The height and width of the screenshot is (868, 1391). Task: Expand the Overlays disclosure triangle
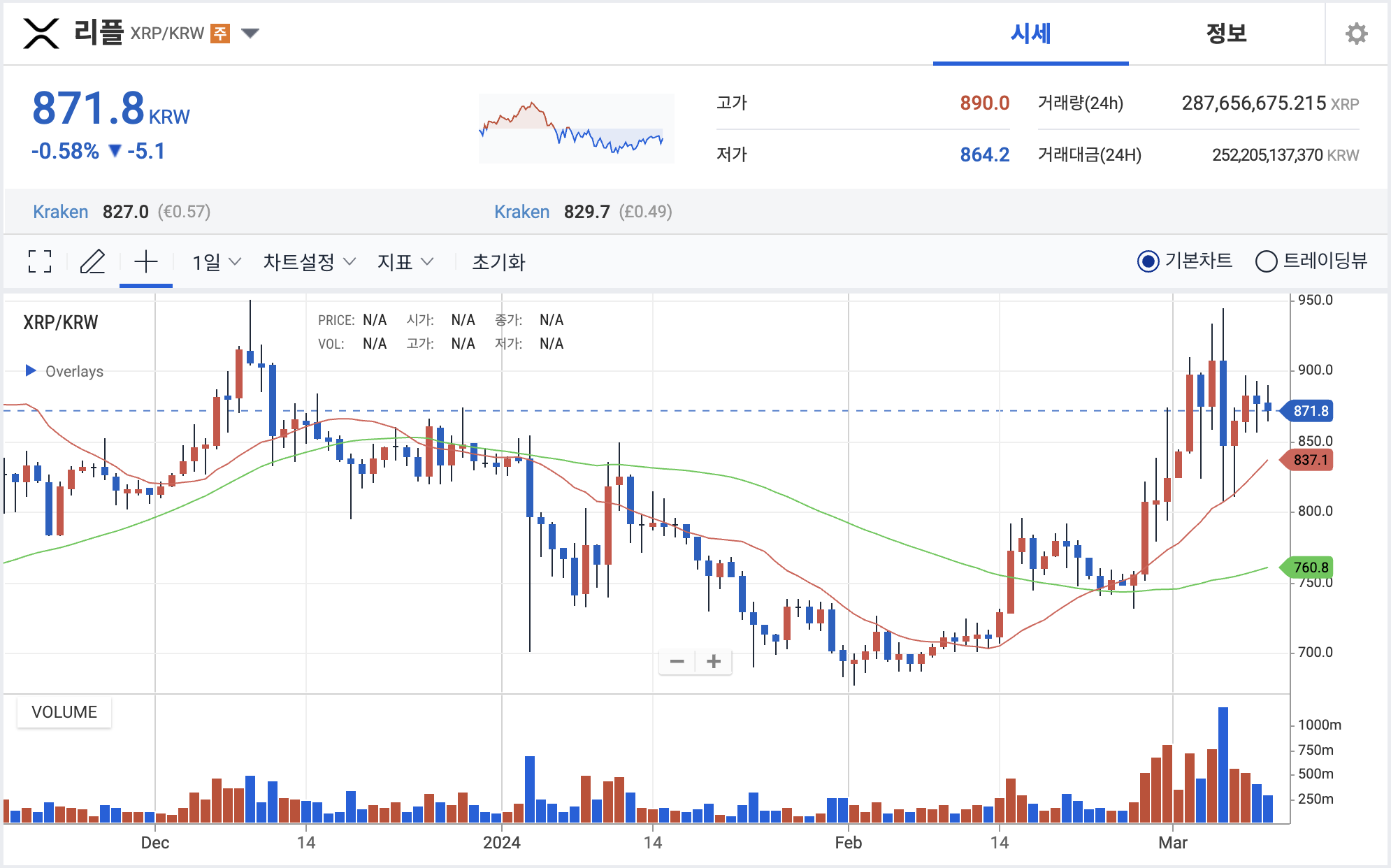[x=30, y=370]
